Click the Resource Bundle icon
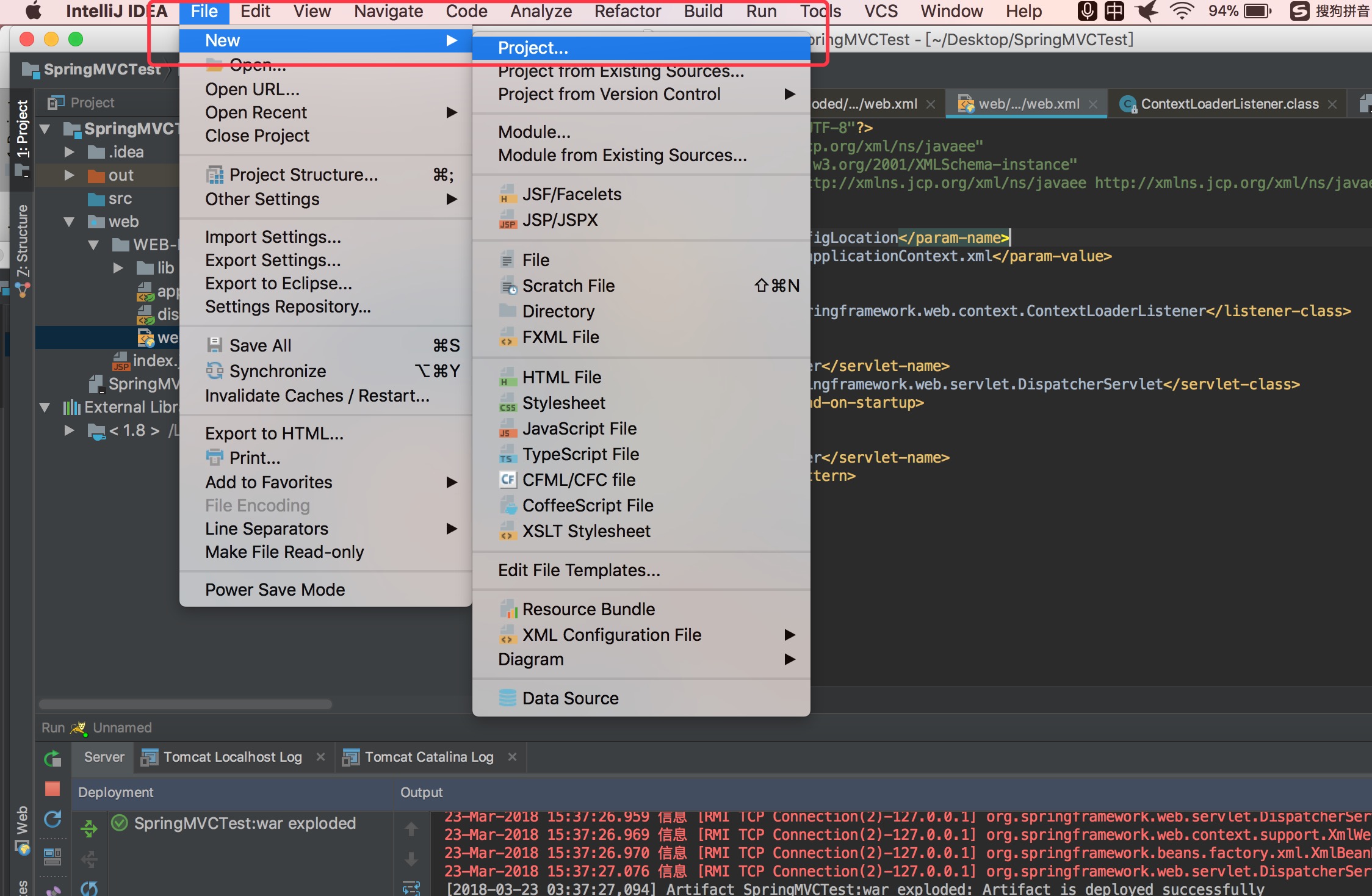The image size is (1372, 896). [x=507, y=609]
